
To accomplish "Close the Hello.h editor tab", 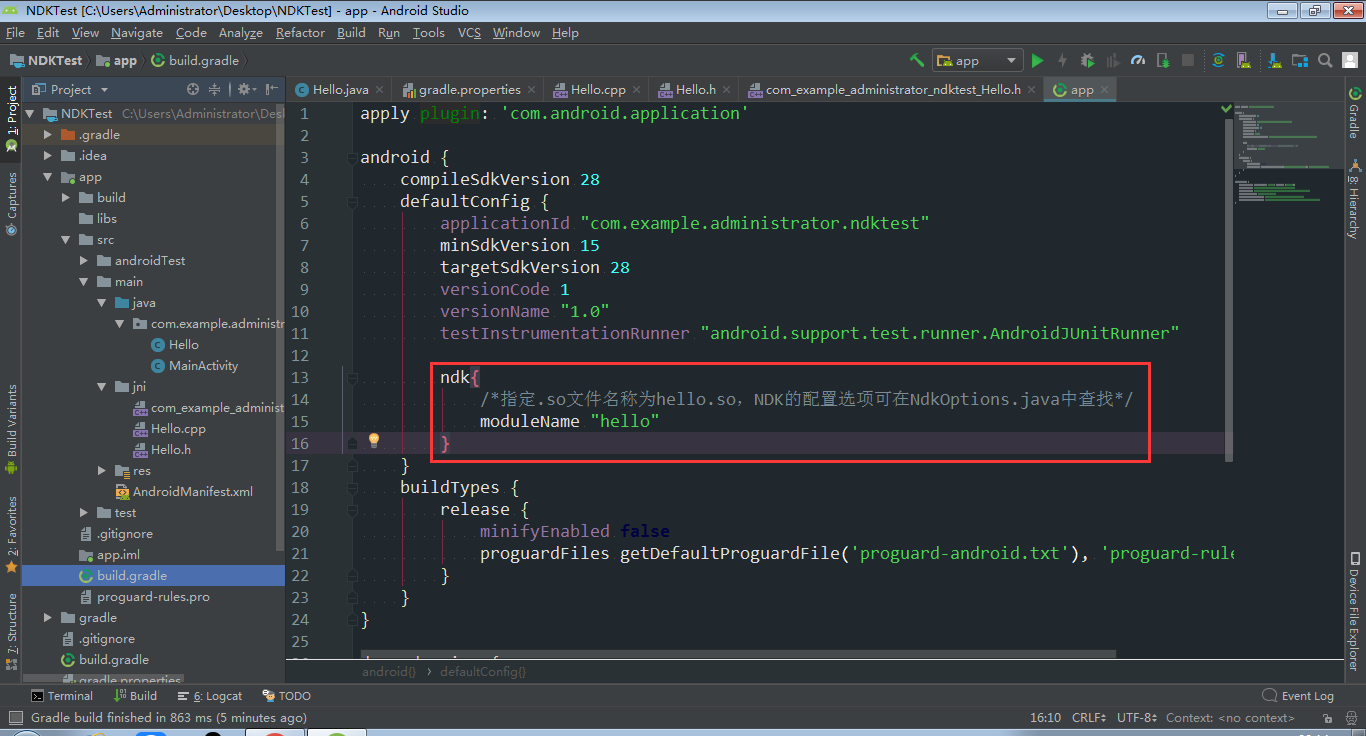I will click(x=729, y=90).
